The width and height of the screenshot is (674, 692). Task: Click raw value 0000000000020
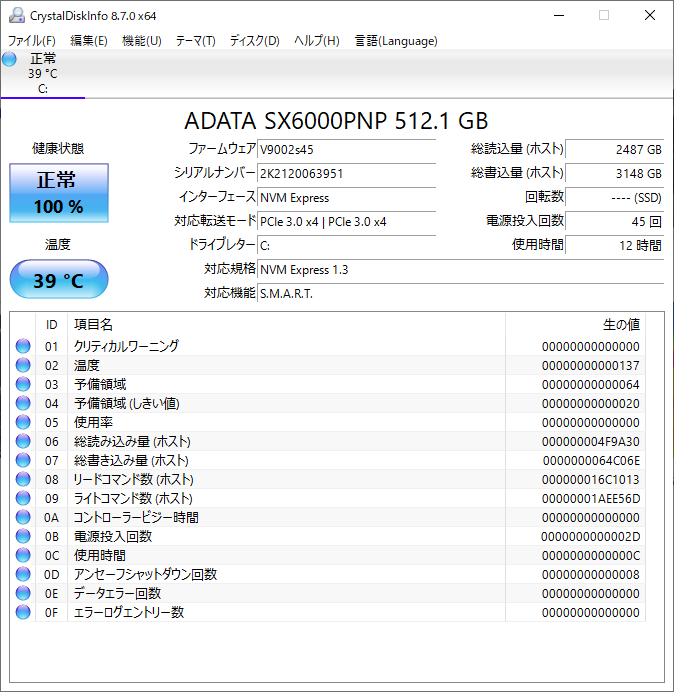591,403
